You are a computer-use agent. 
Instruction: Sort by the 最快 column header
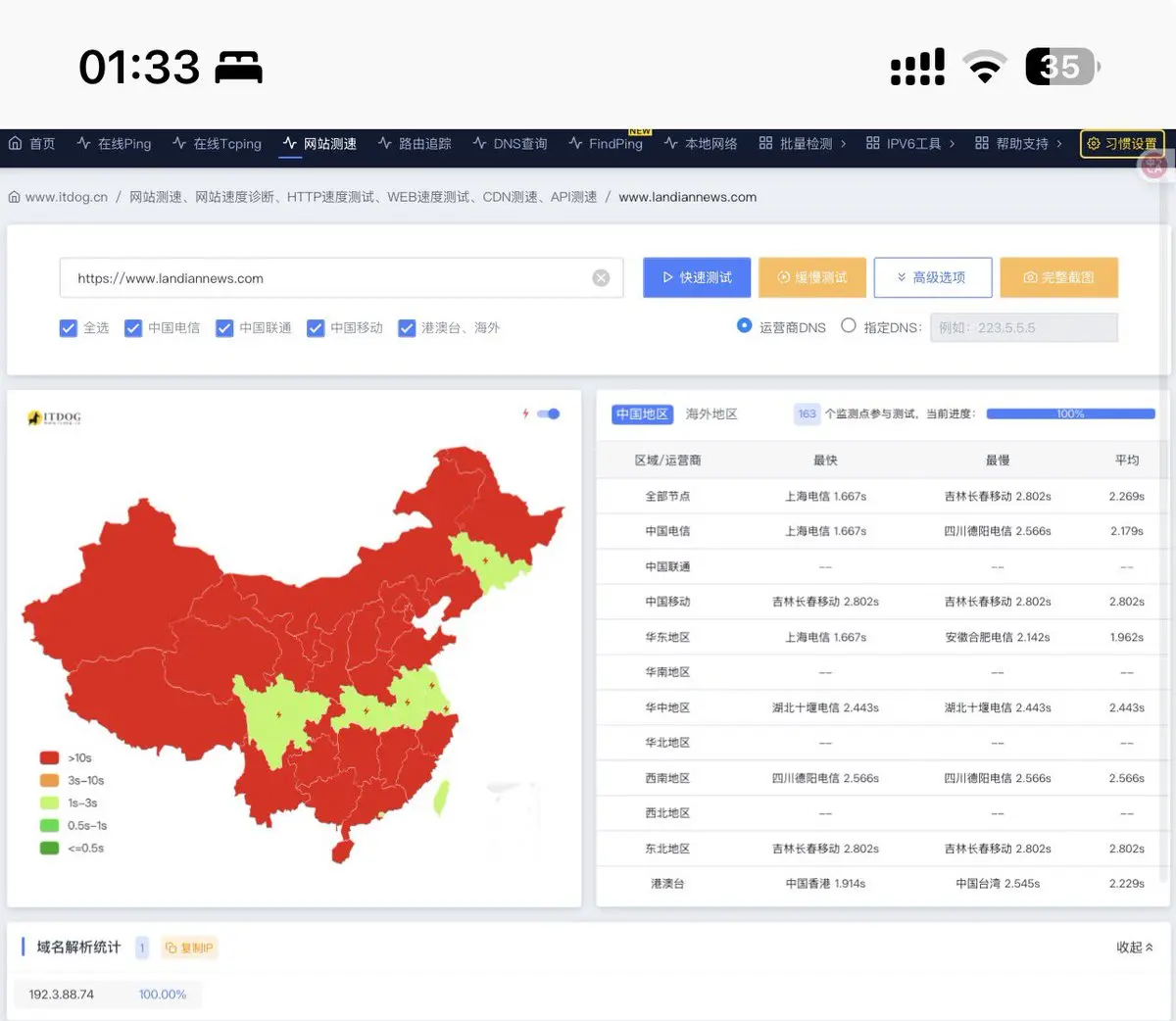pyautogui.click(x=825, y=461)
